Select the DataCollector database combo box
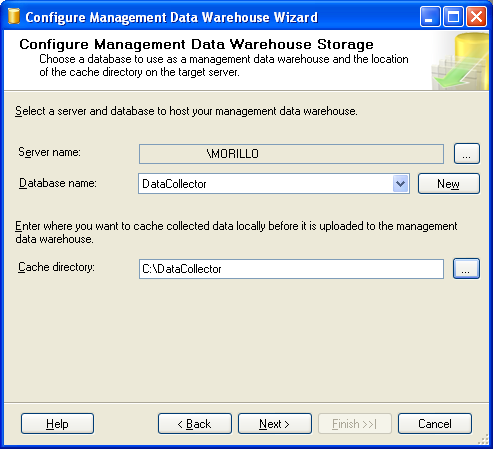The width and height of the screenshot is (493, 449). 274,183
